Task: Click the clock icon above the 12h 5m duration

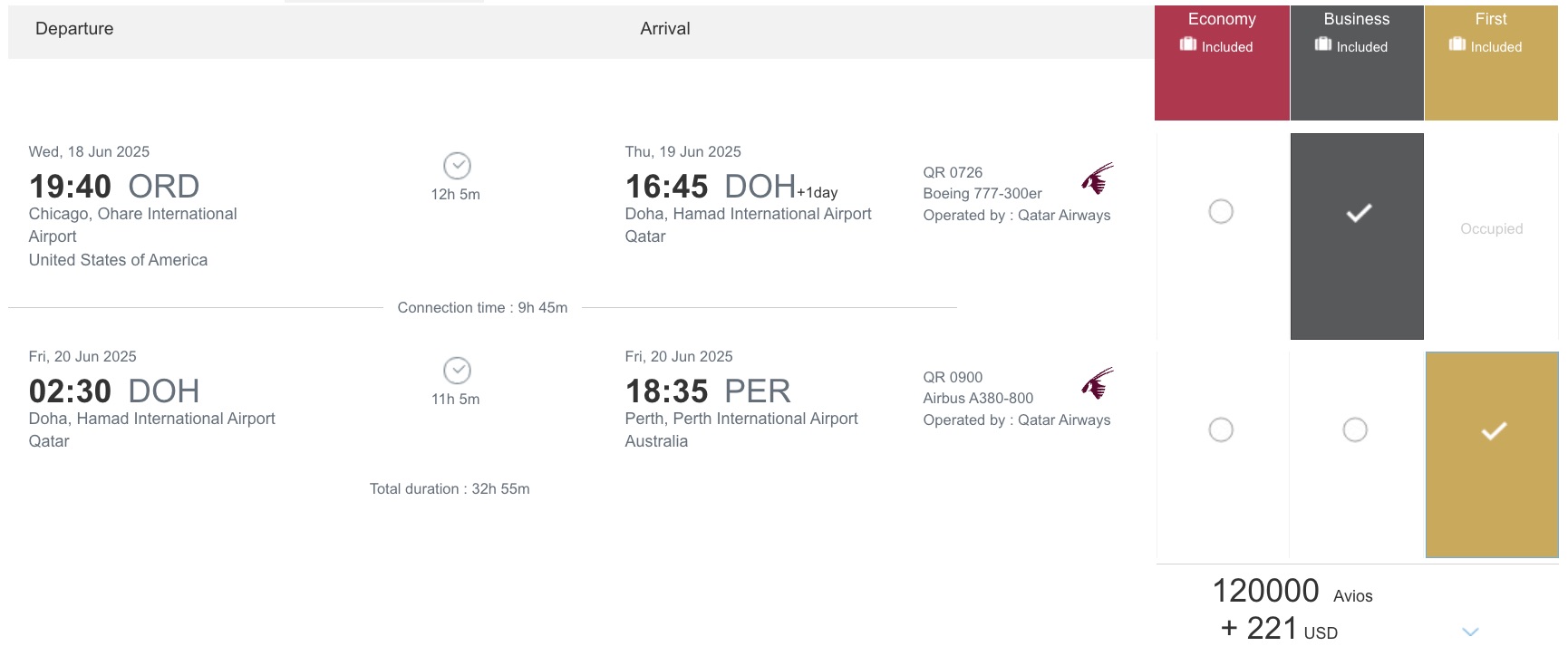Action: point(456,167)
